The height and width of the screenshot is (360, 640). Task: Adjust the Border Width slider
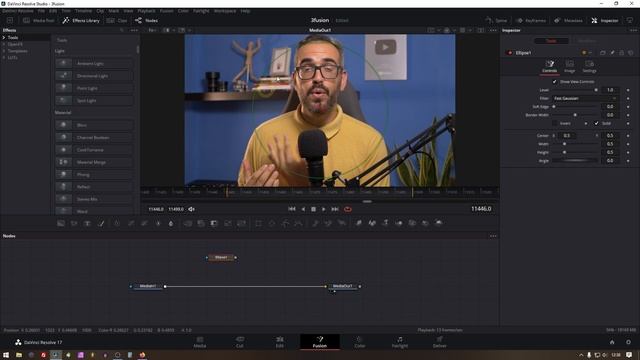576,115
